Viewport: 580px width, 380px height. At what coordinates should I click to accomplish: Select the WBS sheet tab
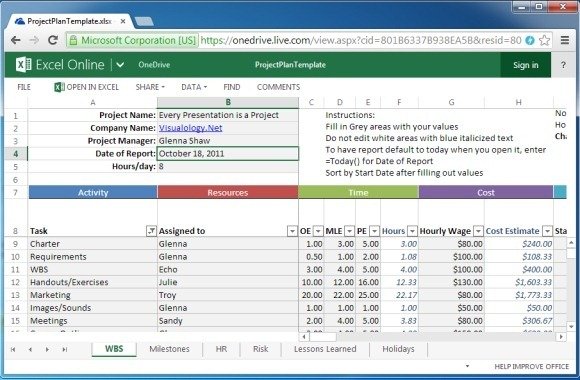(114, 349)
